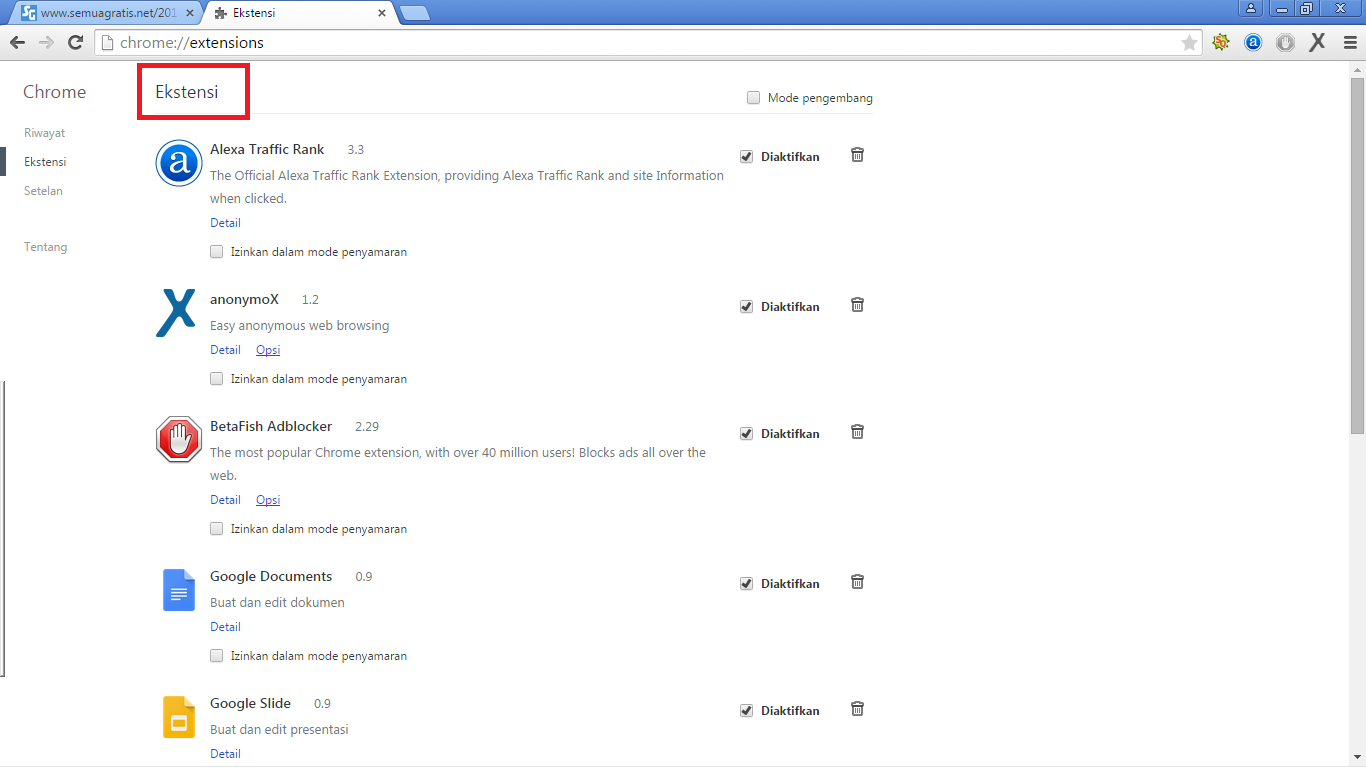Delete the Alexa Traffic Rank extension trash icon
Image resolution: width=1366 pixels, height=768 pixels.
(x=857, y=155)
